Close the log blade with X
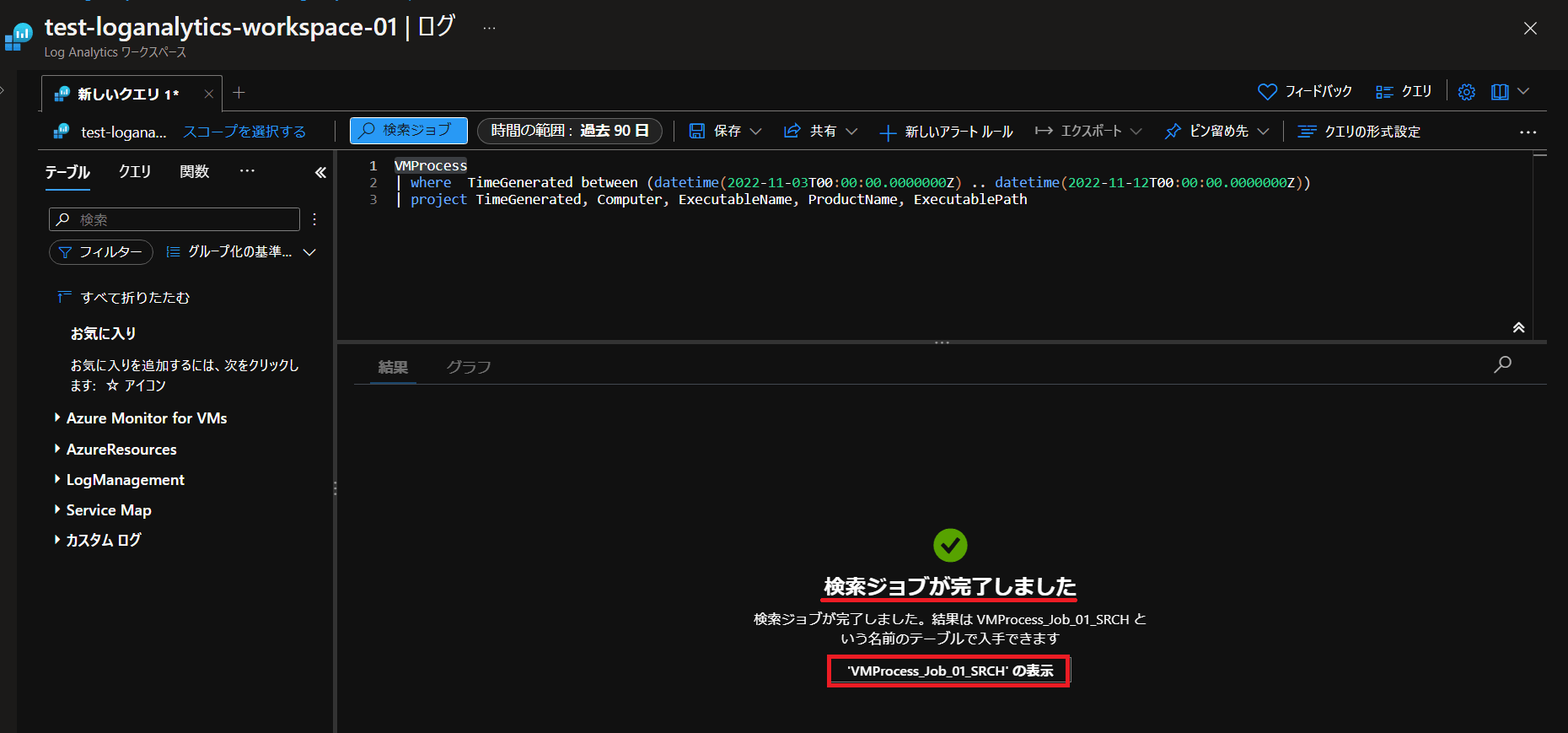The height and width of the screenshot is (733, 1568). pos(1531,29)
